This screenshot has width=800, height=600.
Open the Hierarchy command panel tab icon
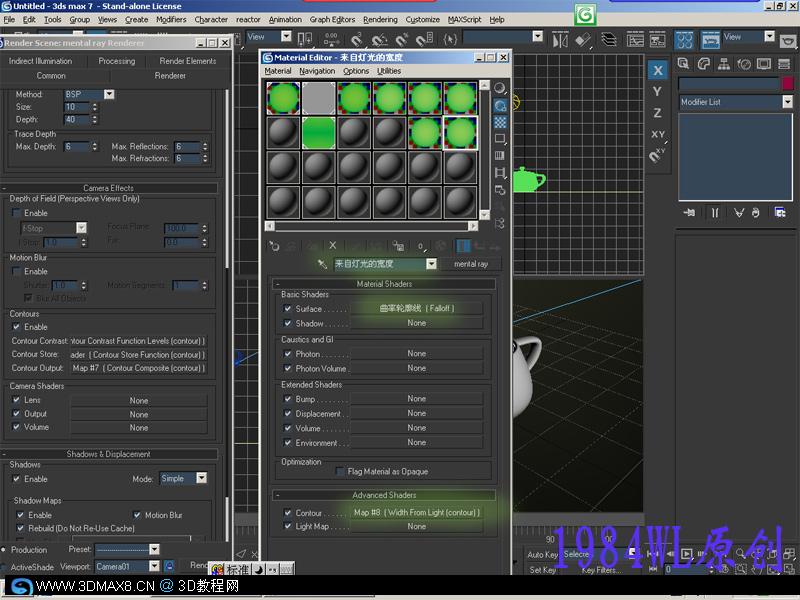[x=723, y=63]
